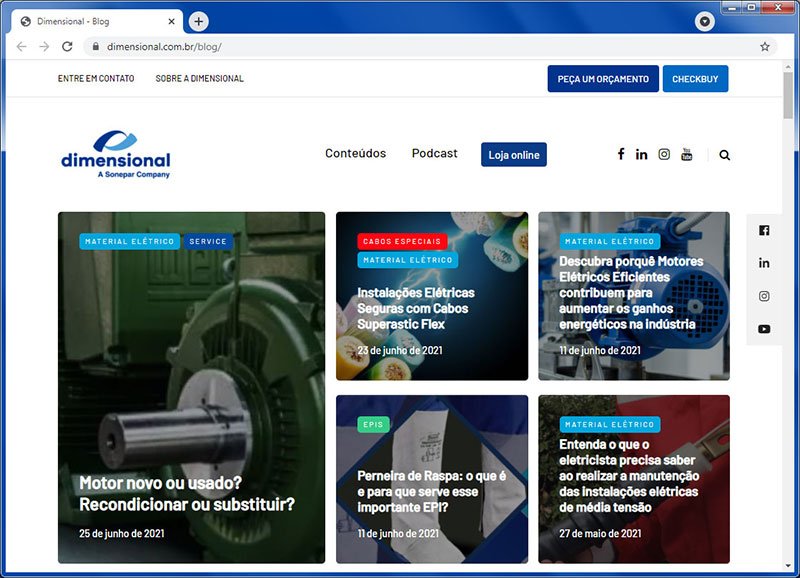Open the Podcast menu item

(x=434, y=153)
